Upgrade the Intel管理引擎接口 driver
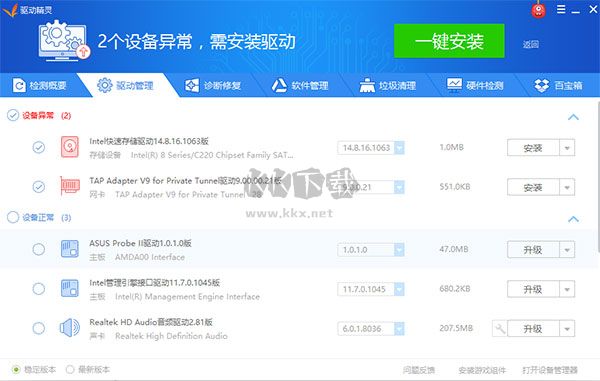600x381 pixels. (533, 289)
